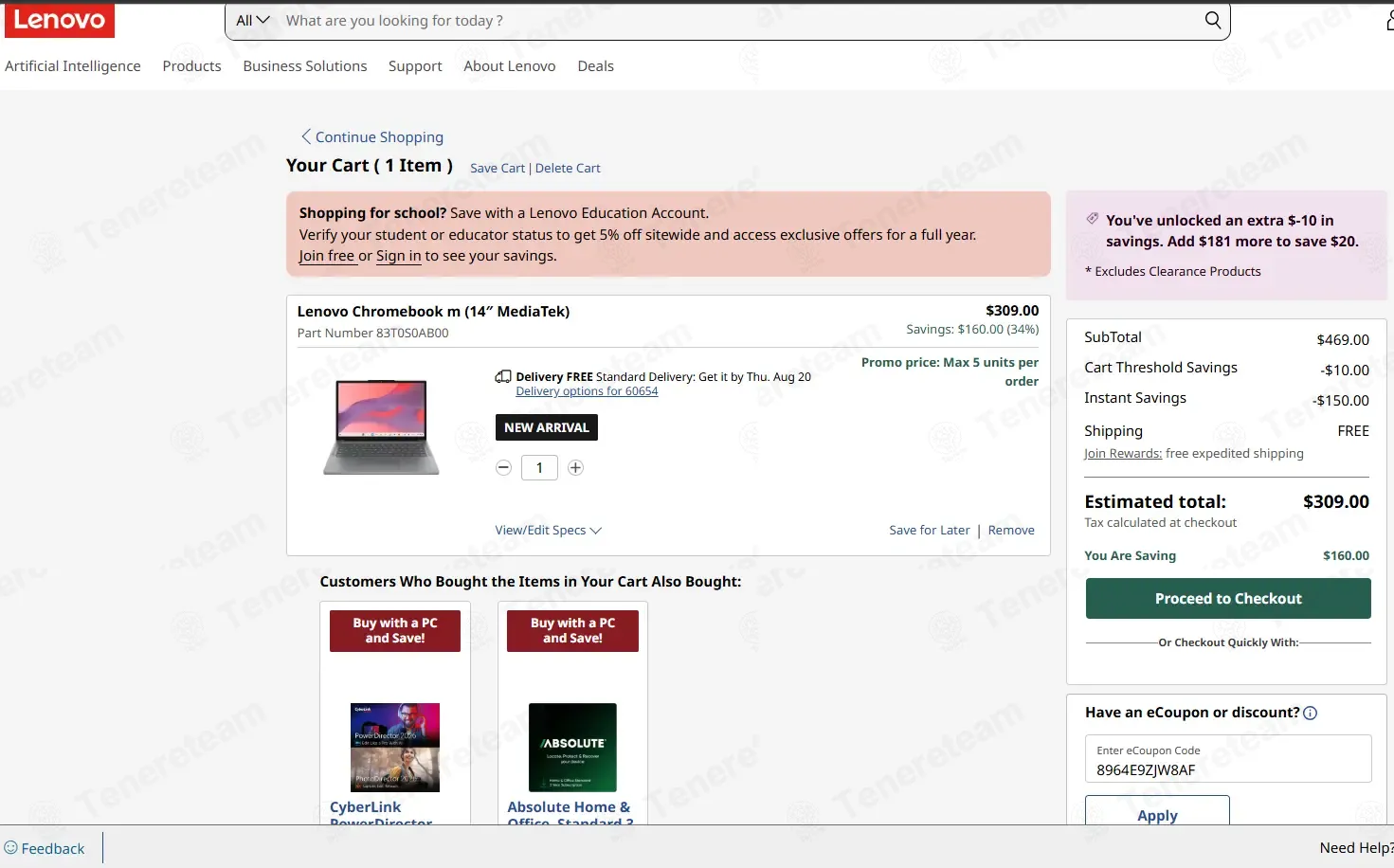Click the Lenovo logo
Image resolution: width=1394 pixels, height=868 pixels.
click(59, 19)
